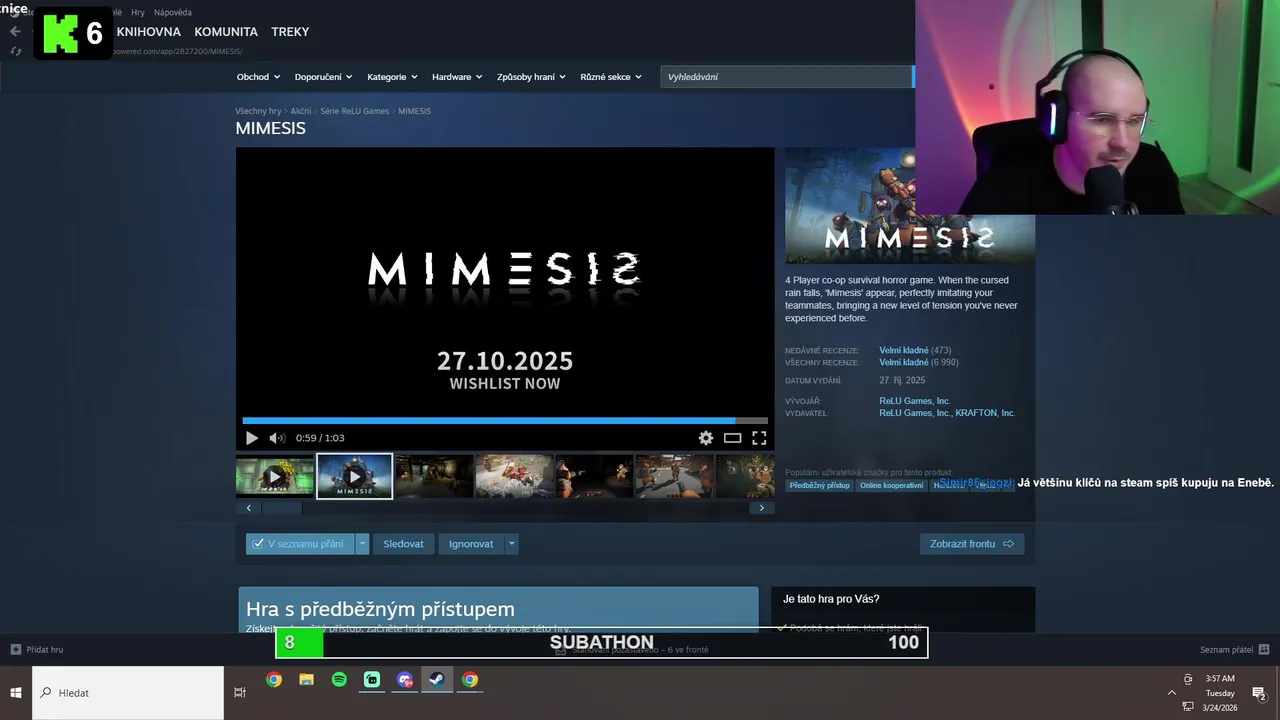Image resolution: width=1280 pixels, height=720 pixels.
Task: Open the TREKY tab
Action: (290, 32)
